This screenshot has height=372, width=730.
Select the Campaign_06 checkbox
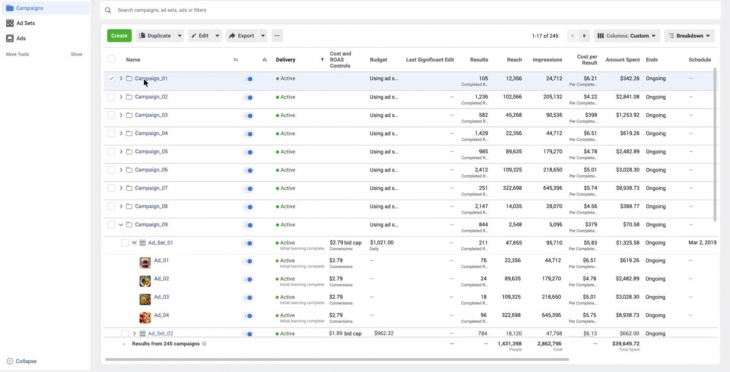111,170
